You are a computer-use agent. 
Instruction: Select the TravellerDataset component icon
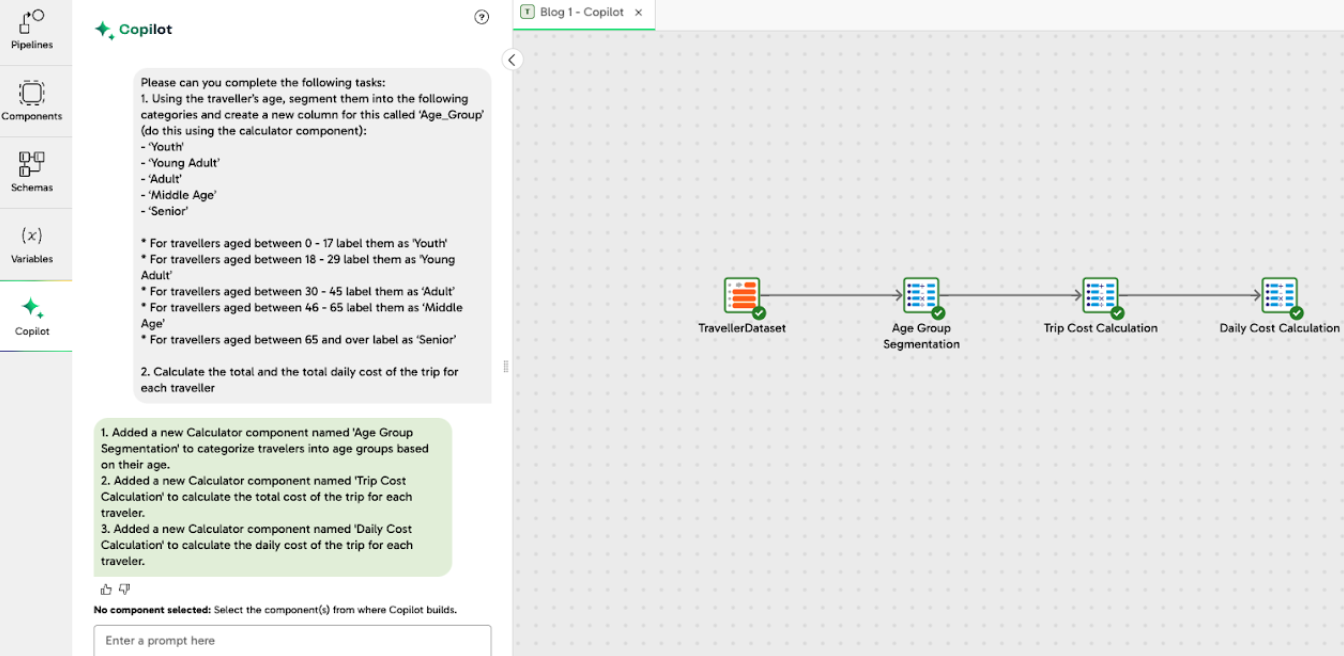click(x=742, y=293)
